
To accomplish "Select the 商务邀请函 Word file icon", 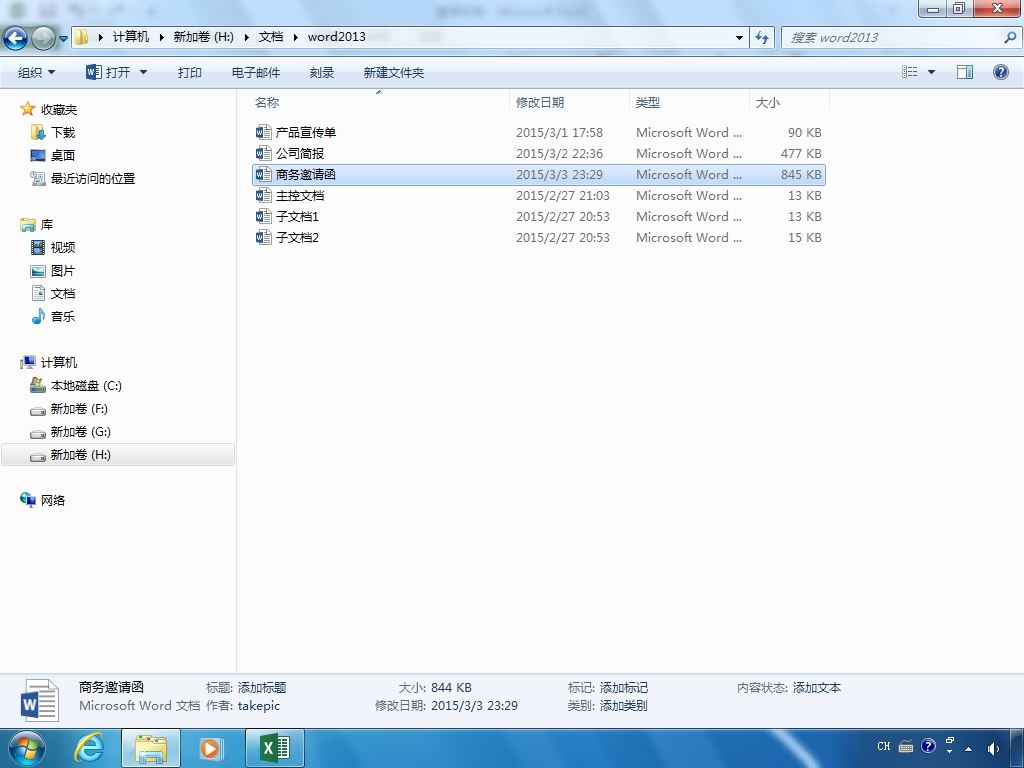I will pyautogui.click(x=263, y=174).
